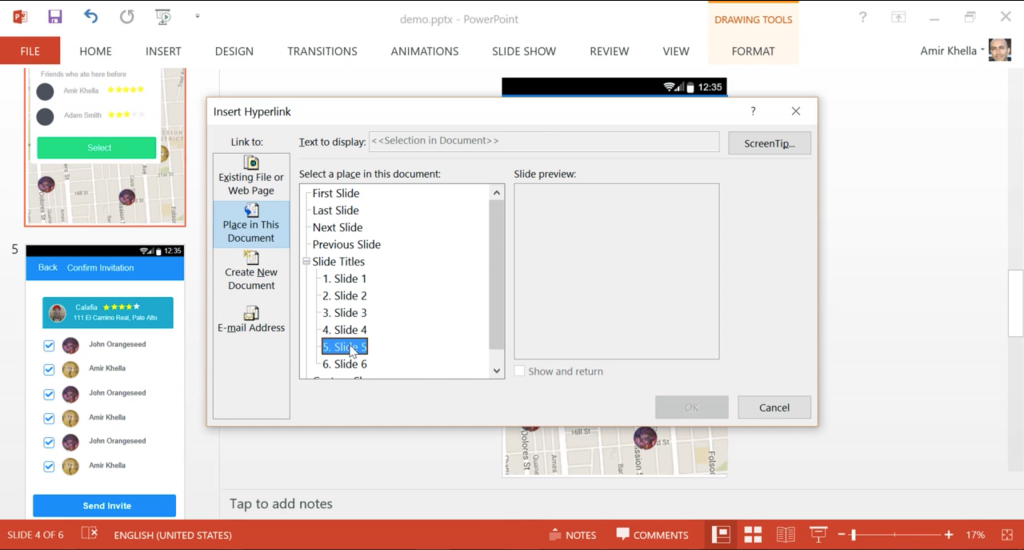Open the TRANSITIONS tab
The image size is (1024, 550).
pyautogui.click(x=322, y=51)
